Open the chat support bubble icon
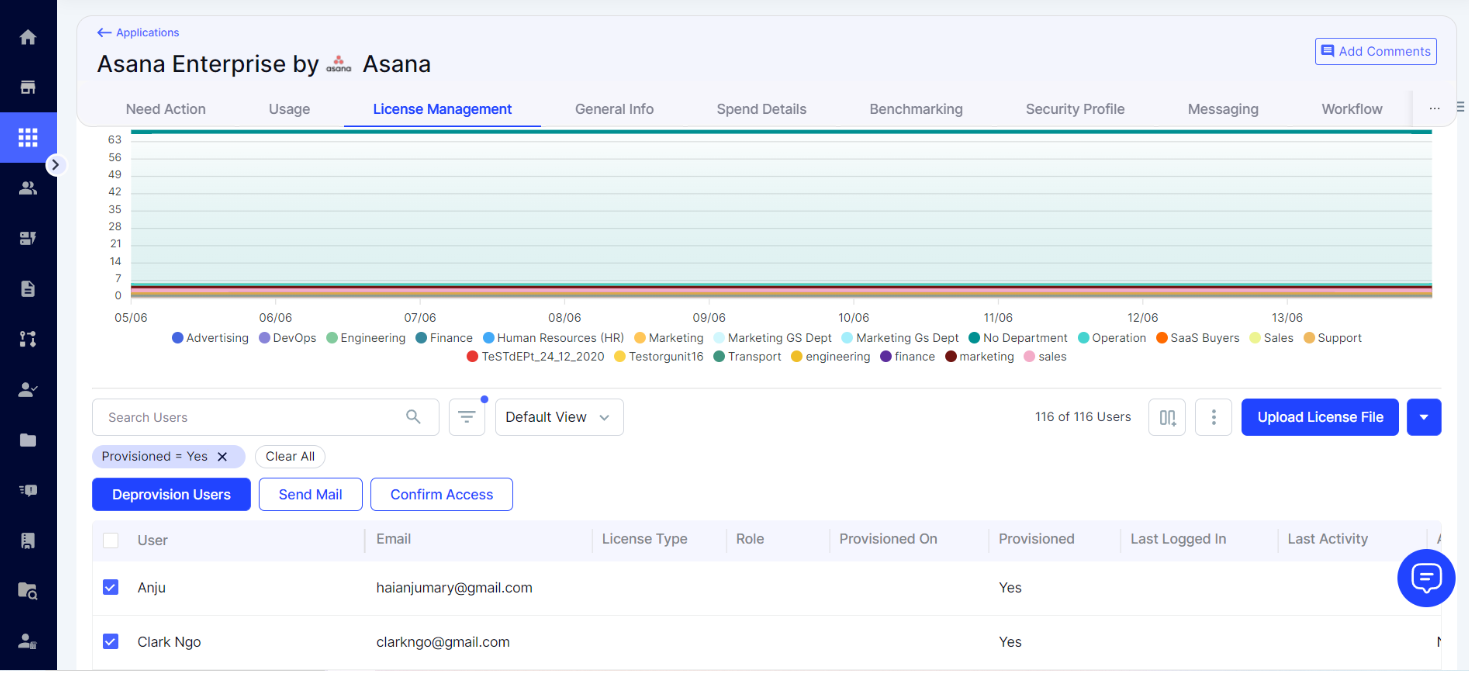The image size is (1469, 673). pyautogui.click(x=1425, y=578)
